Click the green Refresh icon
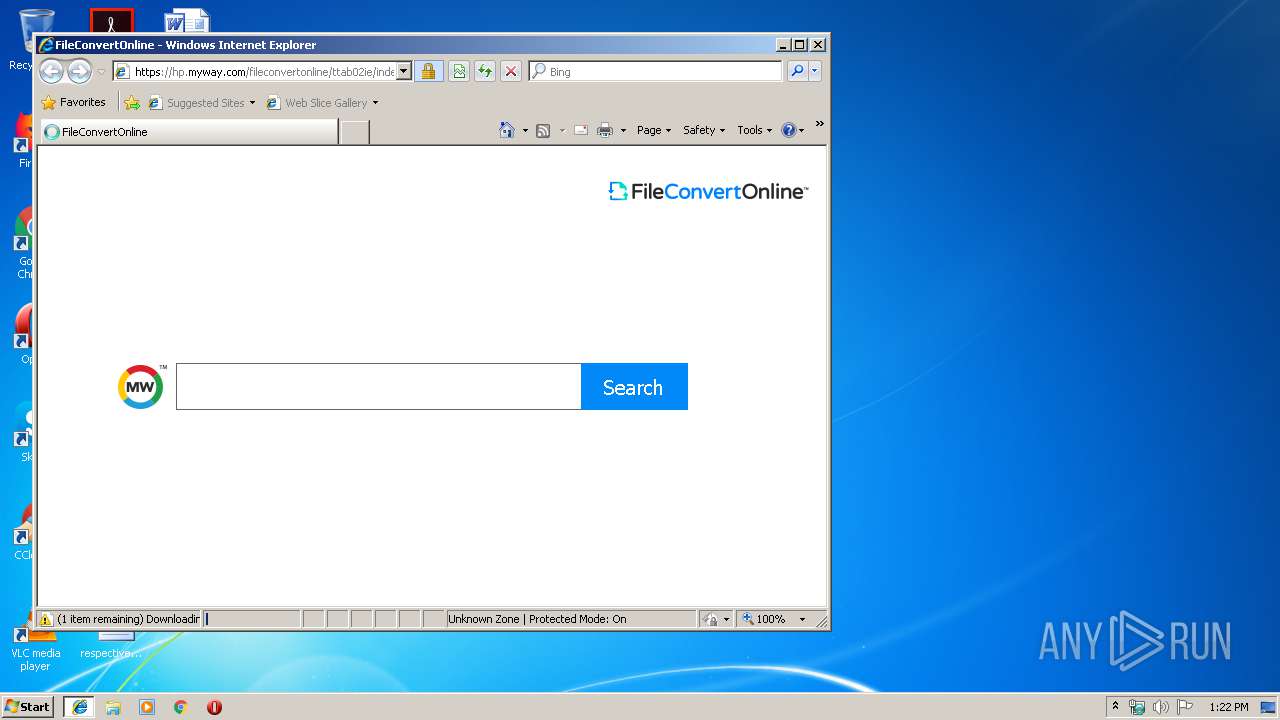The height and width of the screenshot is (720, 1280). pos(485,72)
